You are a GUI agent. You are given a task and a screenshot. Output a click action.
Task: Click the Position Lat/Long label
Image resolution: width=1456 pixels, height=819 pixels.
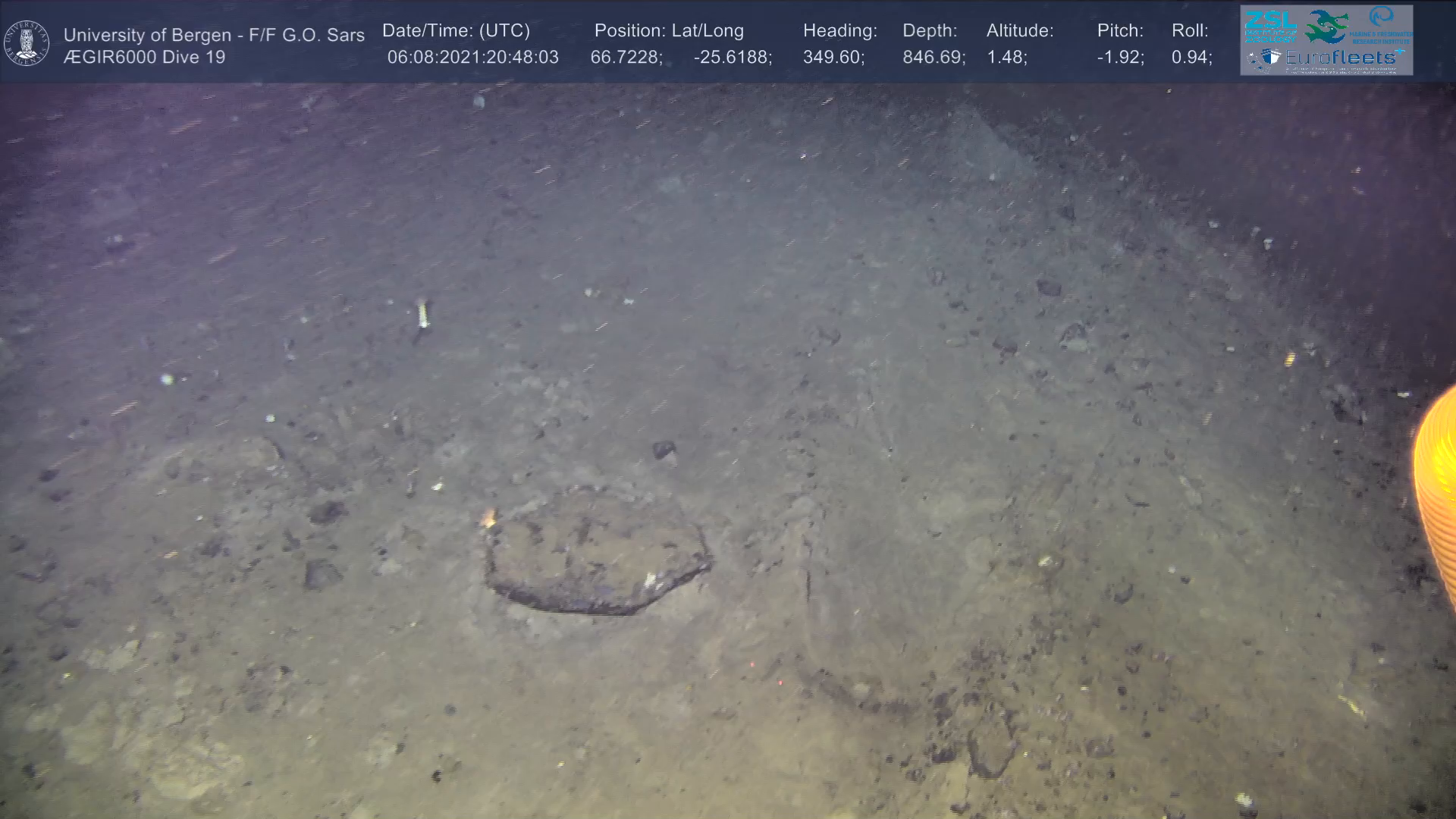point(669,31)
